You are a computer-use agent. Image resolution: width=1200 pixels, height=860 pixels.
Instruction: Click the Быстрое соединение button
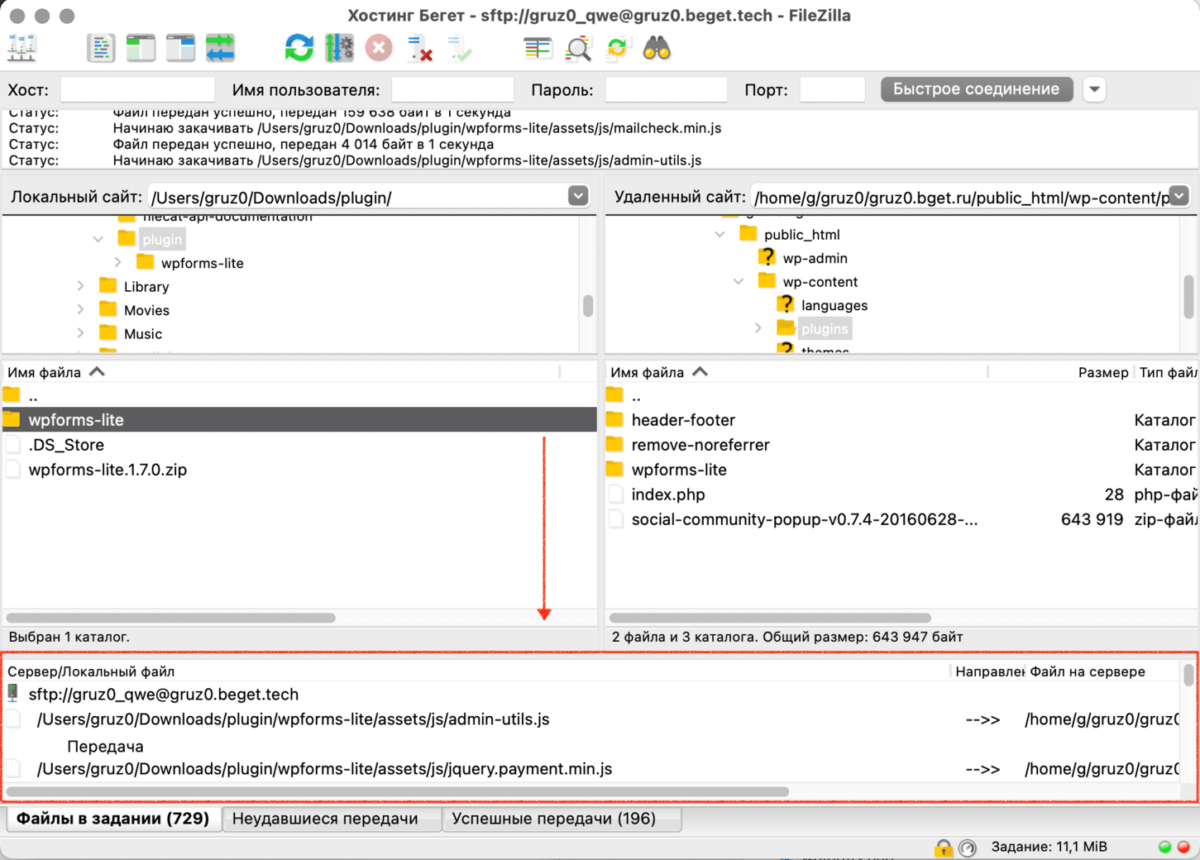point(976,90)
